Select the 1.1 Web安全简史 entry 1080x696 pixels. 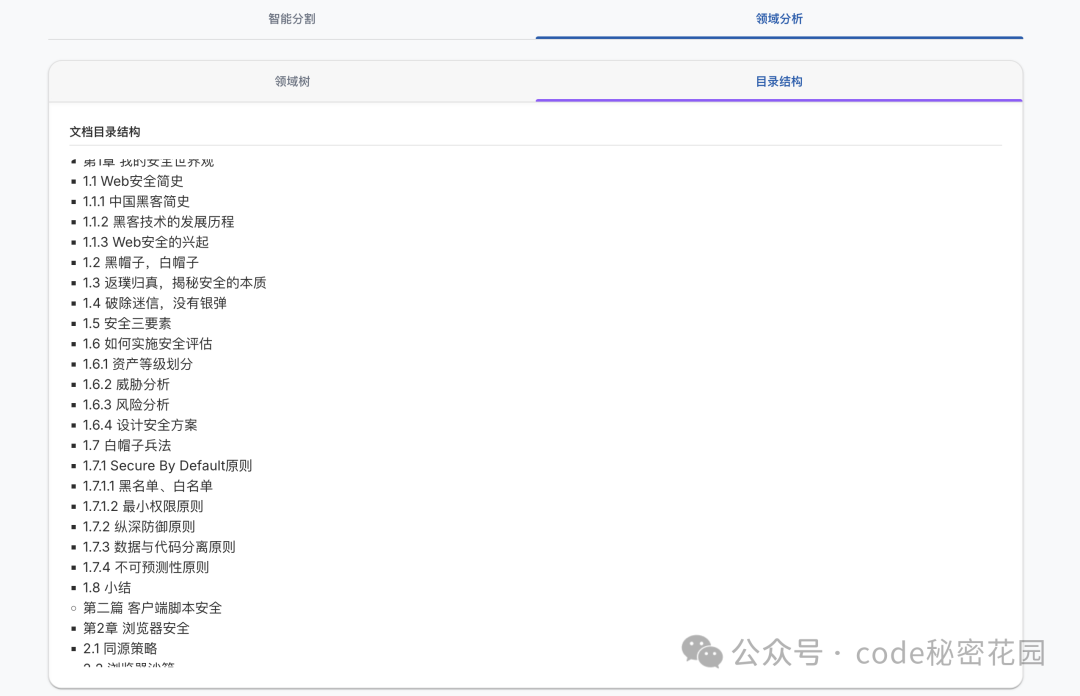(x=133, y=181)
